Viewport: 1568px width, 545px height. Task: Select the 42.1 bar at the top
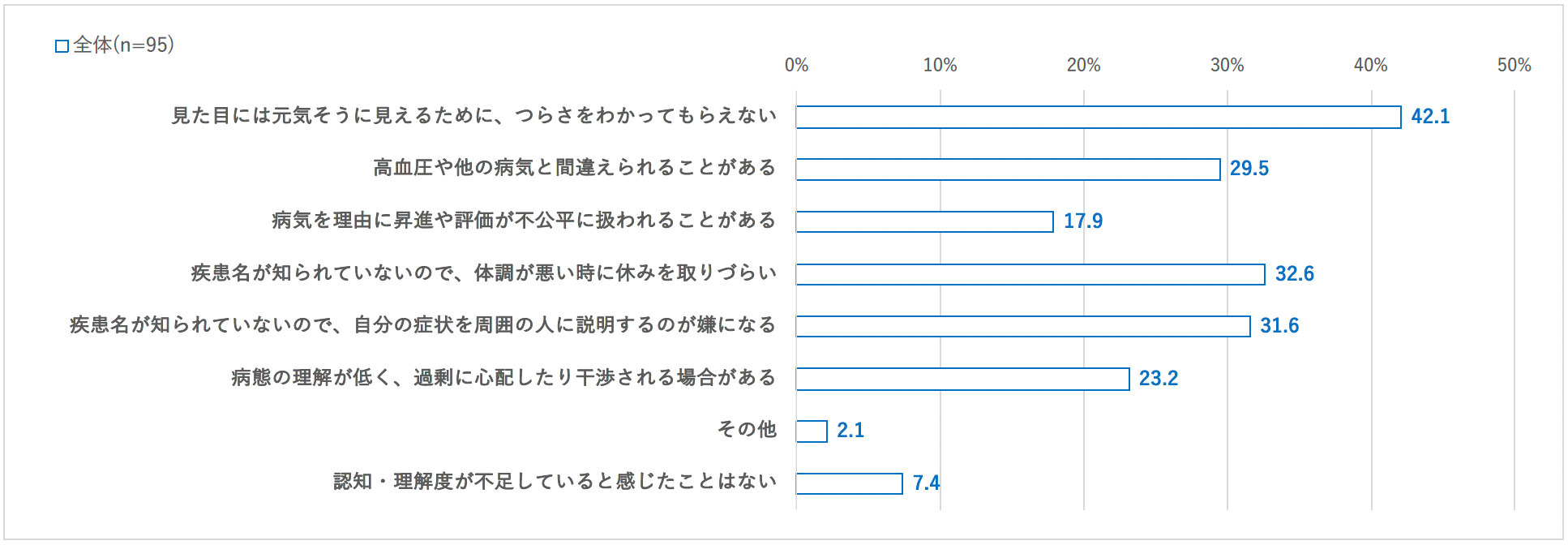pyautogui.click(x=1098, y=117)
